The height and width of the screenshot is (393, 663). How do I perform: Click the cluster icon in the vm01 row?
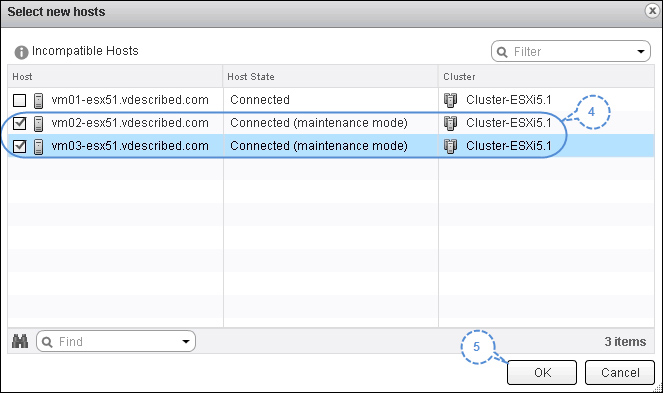(x=450, y=101)
